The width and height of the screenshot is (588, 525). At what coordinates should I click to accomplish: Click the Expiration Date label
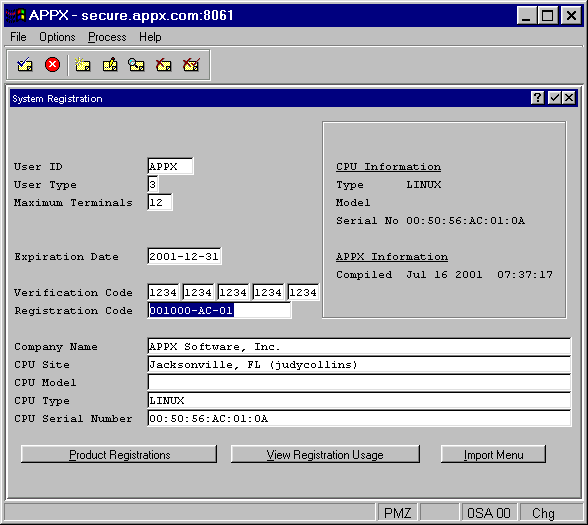click(x=66, y=256)
